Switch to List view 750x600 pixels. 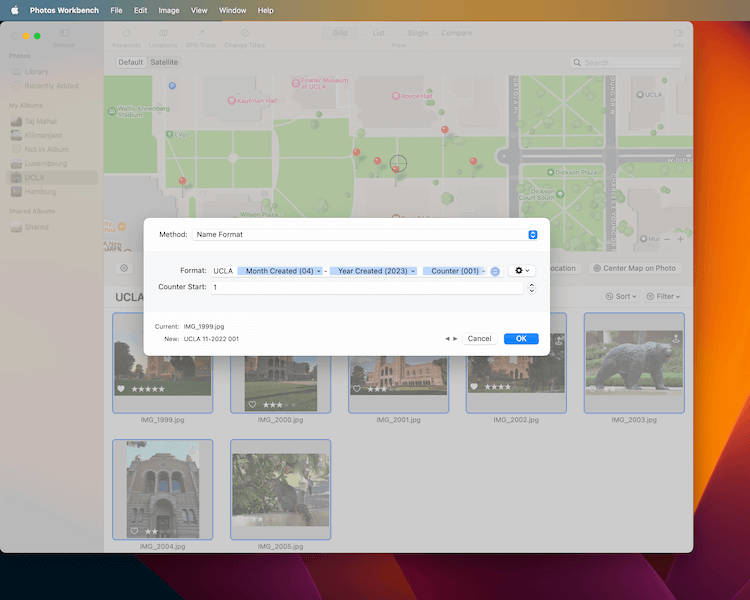point(378,33)
